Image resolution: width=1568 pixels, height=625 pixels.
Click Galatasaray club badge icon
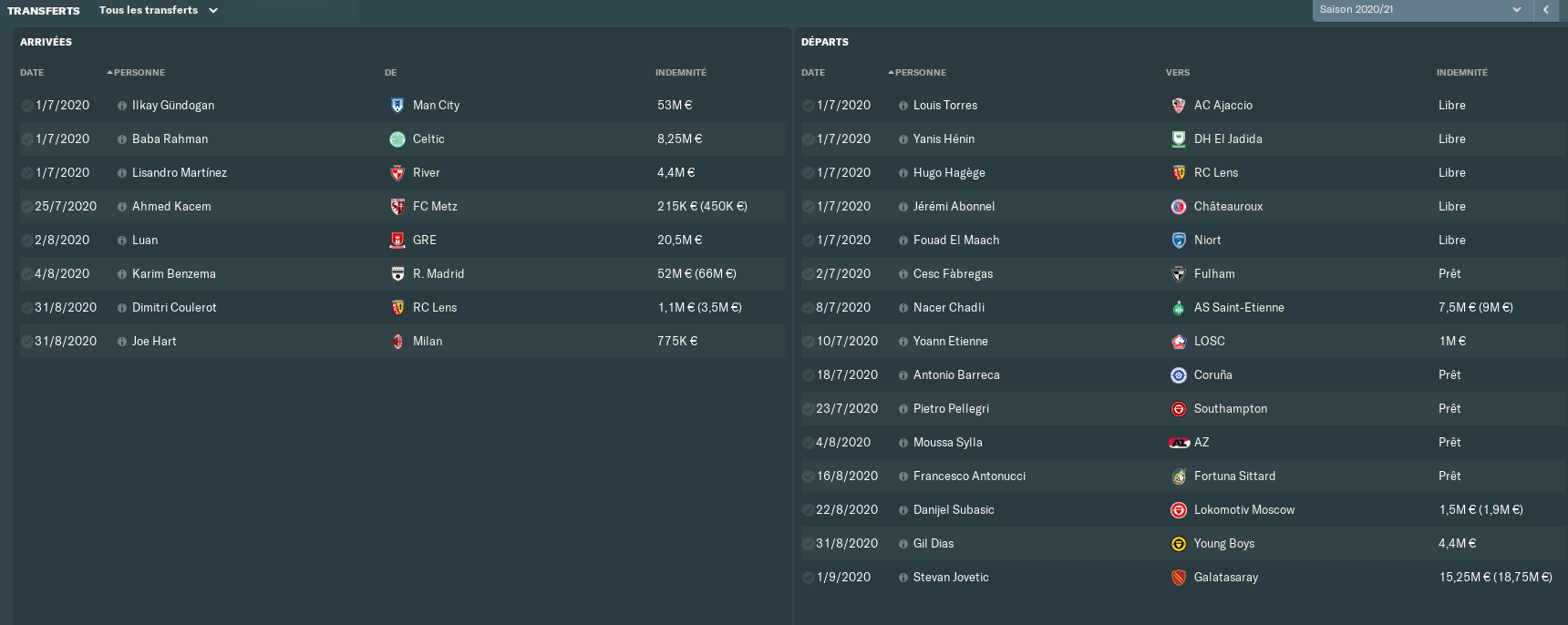[x=1179, y=578]
